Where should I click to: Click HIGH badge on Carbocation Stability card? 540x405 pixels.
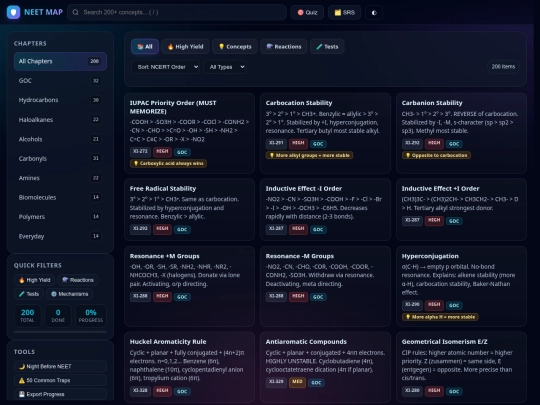pos(298,143)
